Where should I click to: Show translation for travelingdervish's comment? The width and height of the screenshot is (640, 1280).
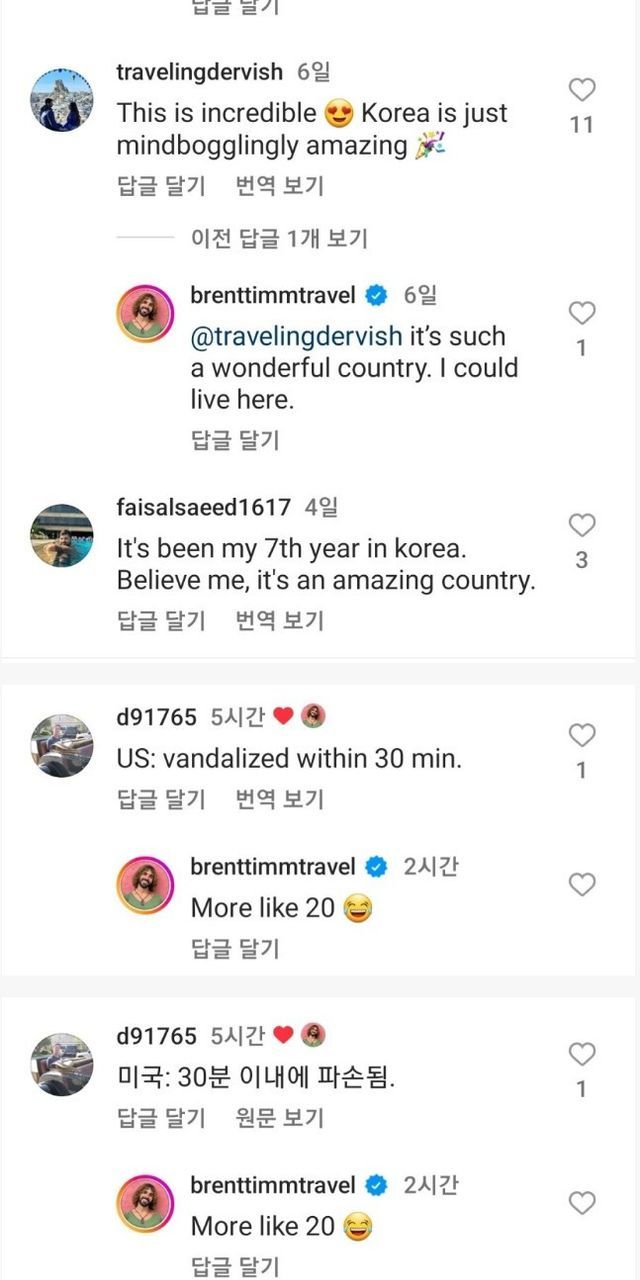coord(279,186)
